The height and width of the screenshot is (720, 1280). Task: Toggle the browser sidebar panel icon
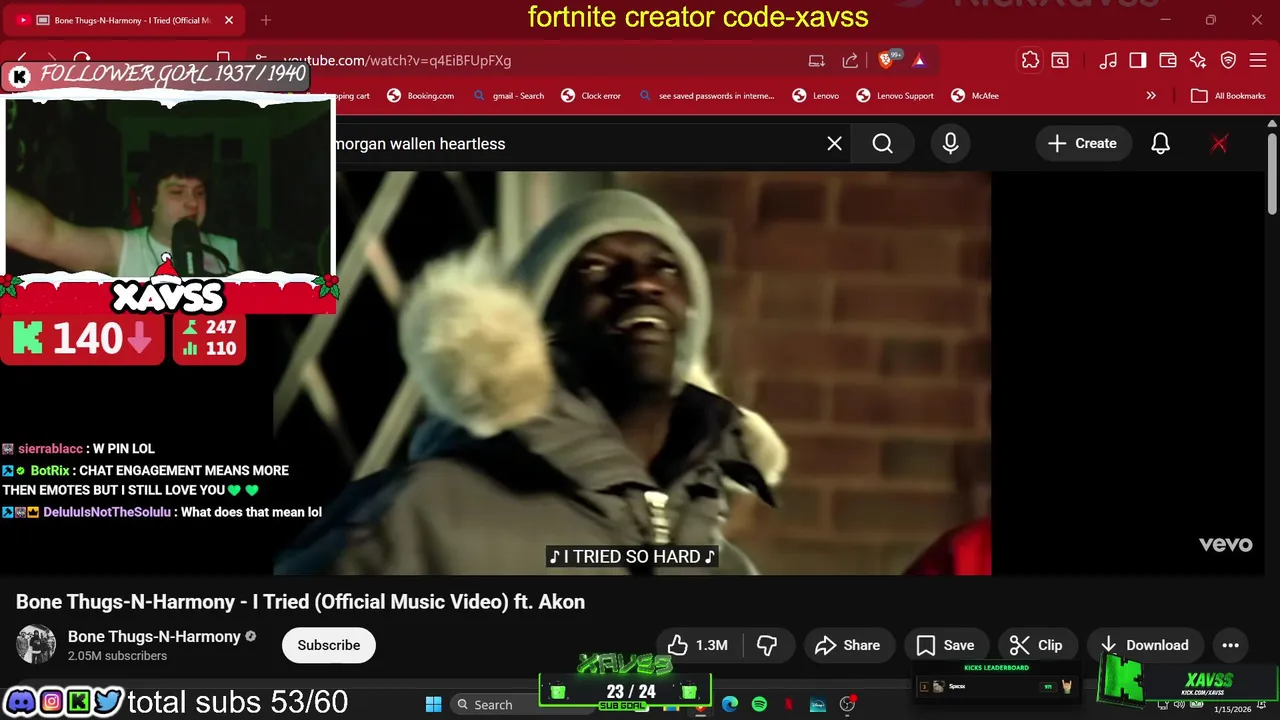[1138, 61]
